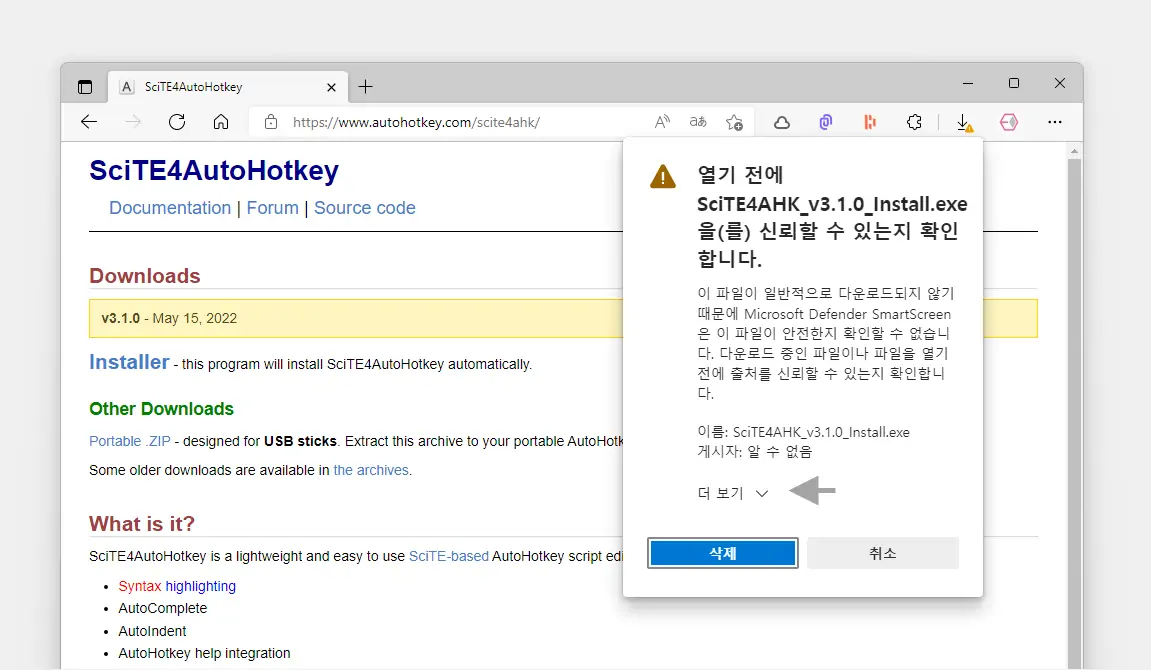Click the cloud sync icon in toolbar

[781, 121]
